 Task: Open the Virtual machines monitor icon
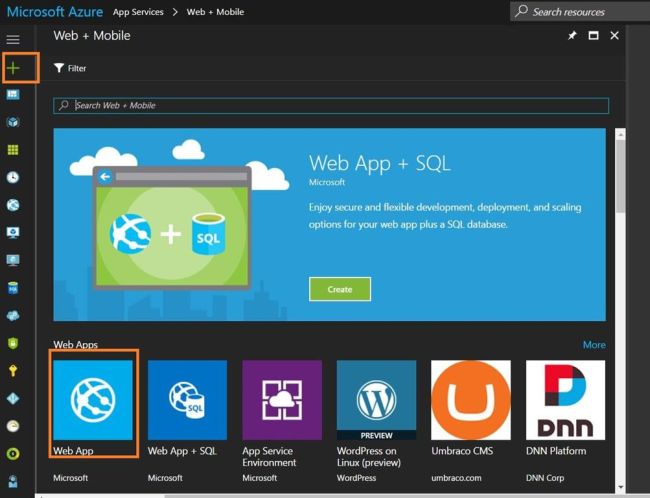[x=13, y=260]
